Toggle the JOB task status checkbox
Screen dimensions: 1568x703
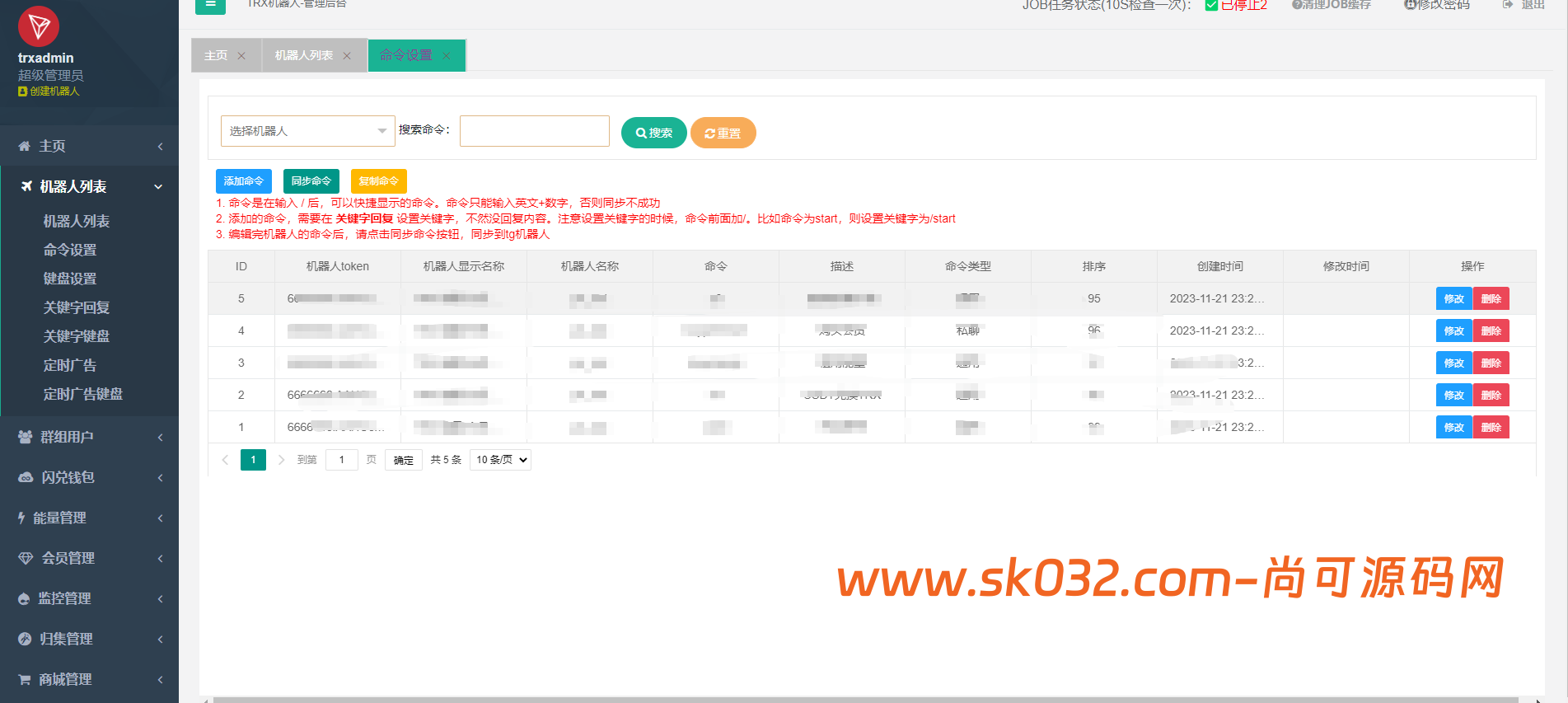coord(1211,5)
